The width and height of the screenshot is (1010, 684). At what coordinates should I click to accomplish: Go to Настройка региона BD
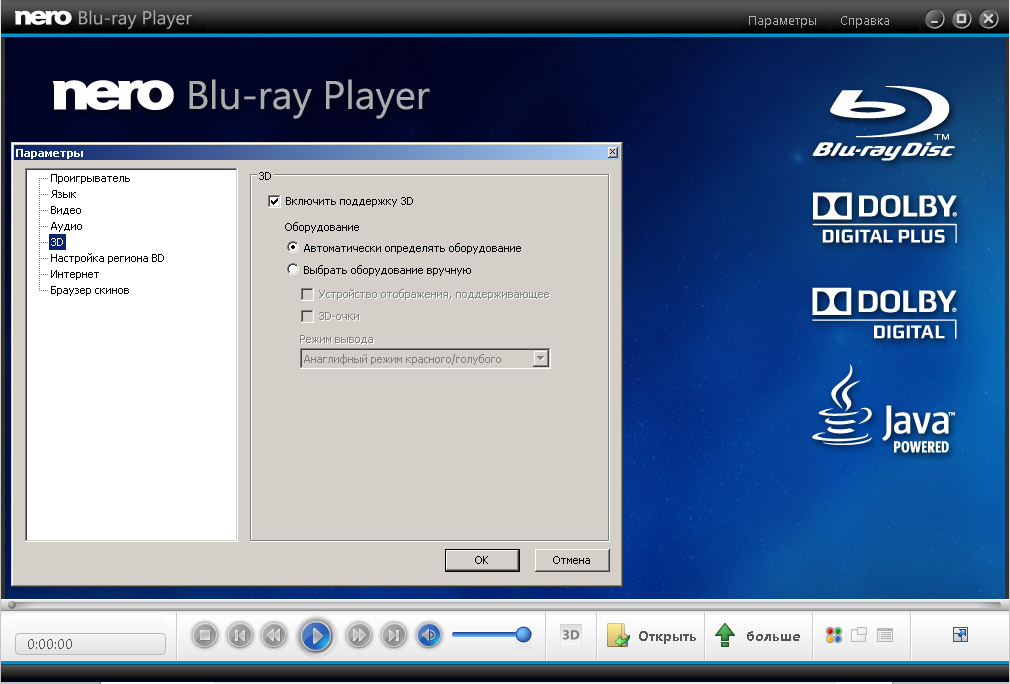tap(108, 258)
